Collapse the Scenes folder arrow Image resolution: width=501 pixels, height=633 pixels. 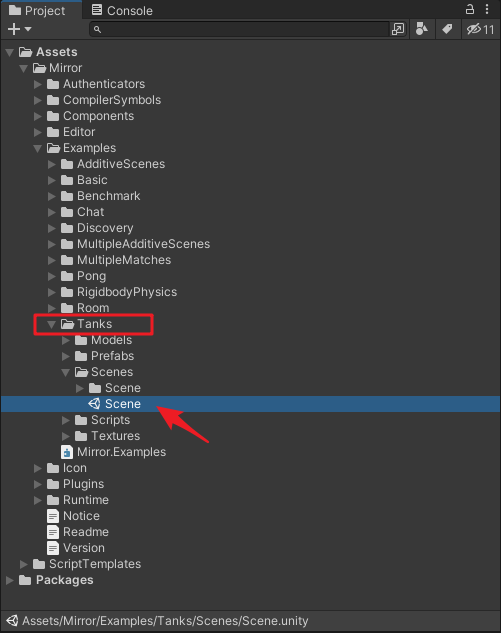(x=65, y=372)
